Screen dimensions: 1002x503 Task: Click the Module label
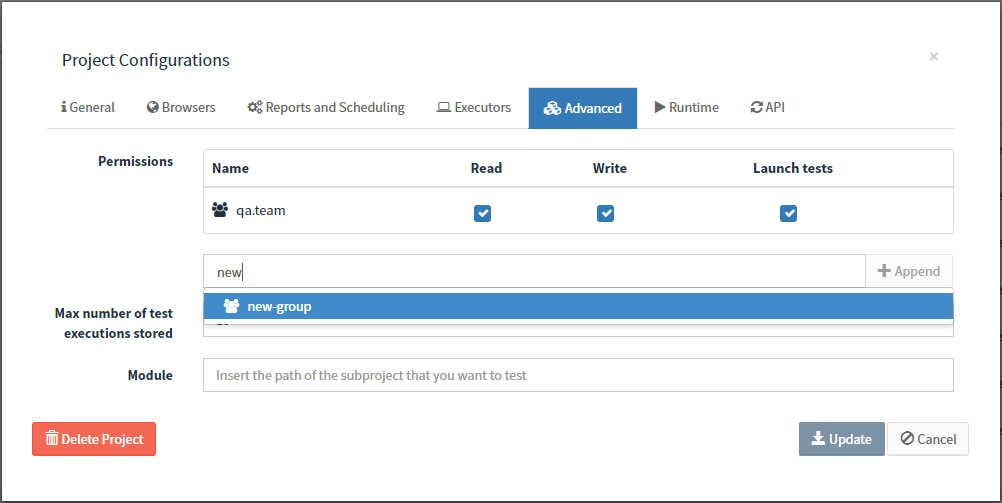pos(150,375)
